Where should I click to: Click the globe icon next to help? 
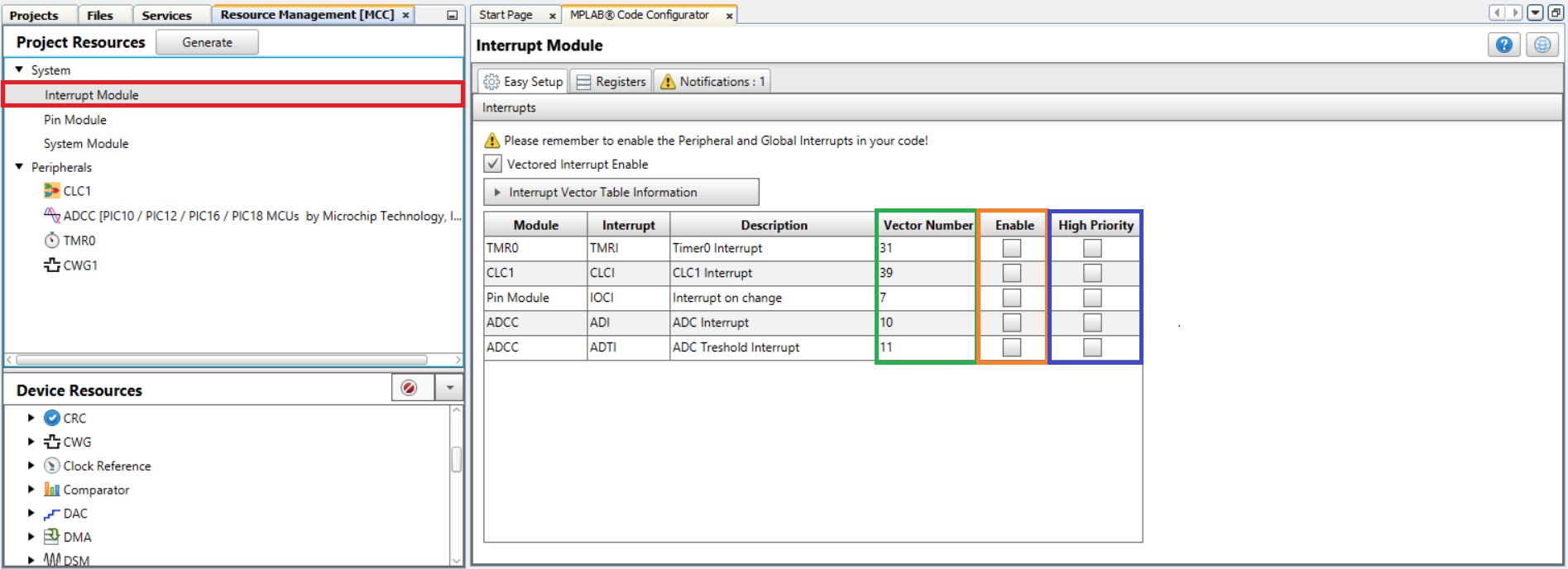click(x=1542, y=45)
